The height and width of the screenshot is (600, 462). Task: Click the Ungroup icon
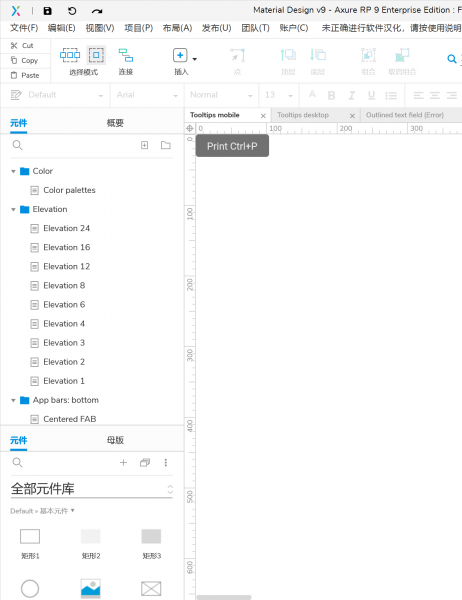click(x=402, y=55)
